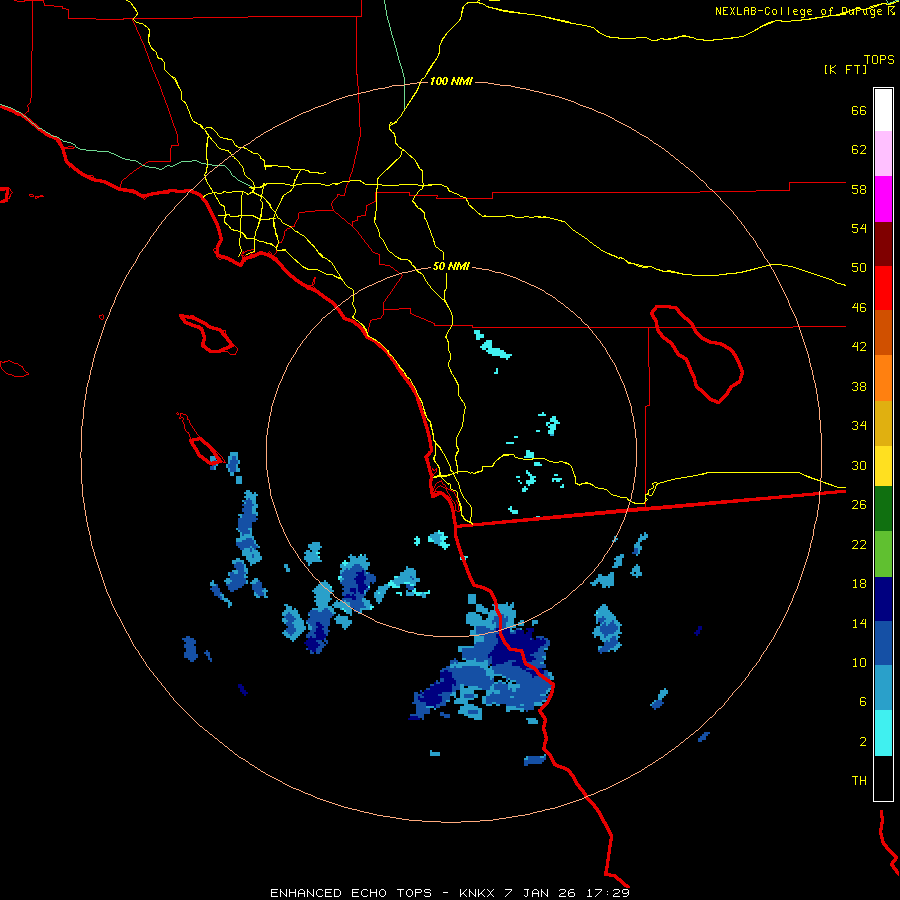Viewport: 900px width, 900px height.
Task: Click the 'KNKX' radar station identifier
Action: point(479,893)
